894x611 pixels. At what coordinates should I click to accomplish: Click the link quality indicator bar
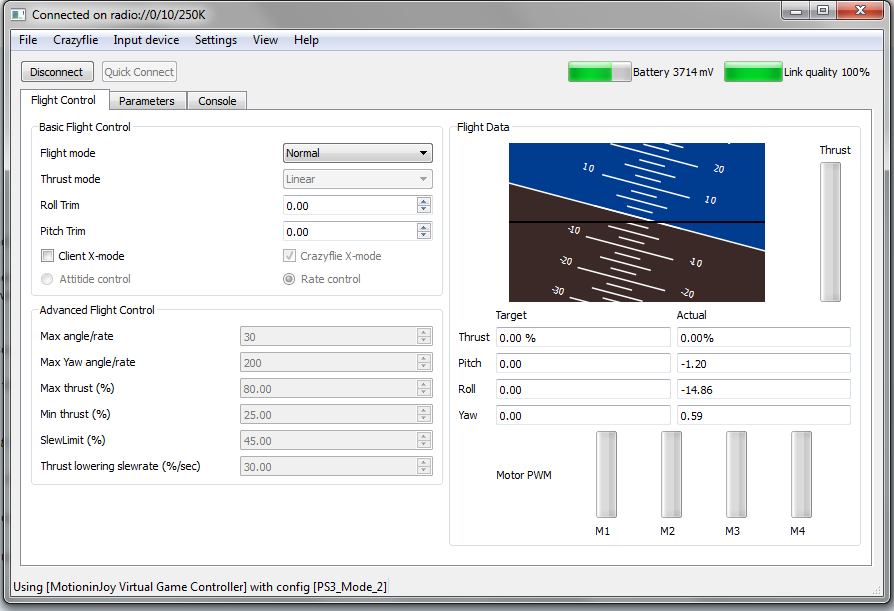752,72
